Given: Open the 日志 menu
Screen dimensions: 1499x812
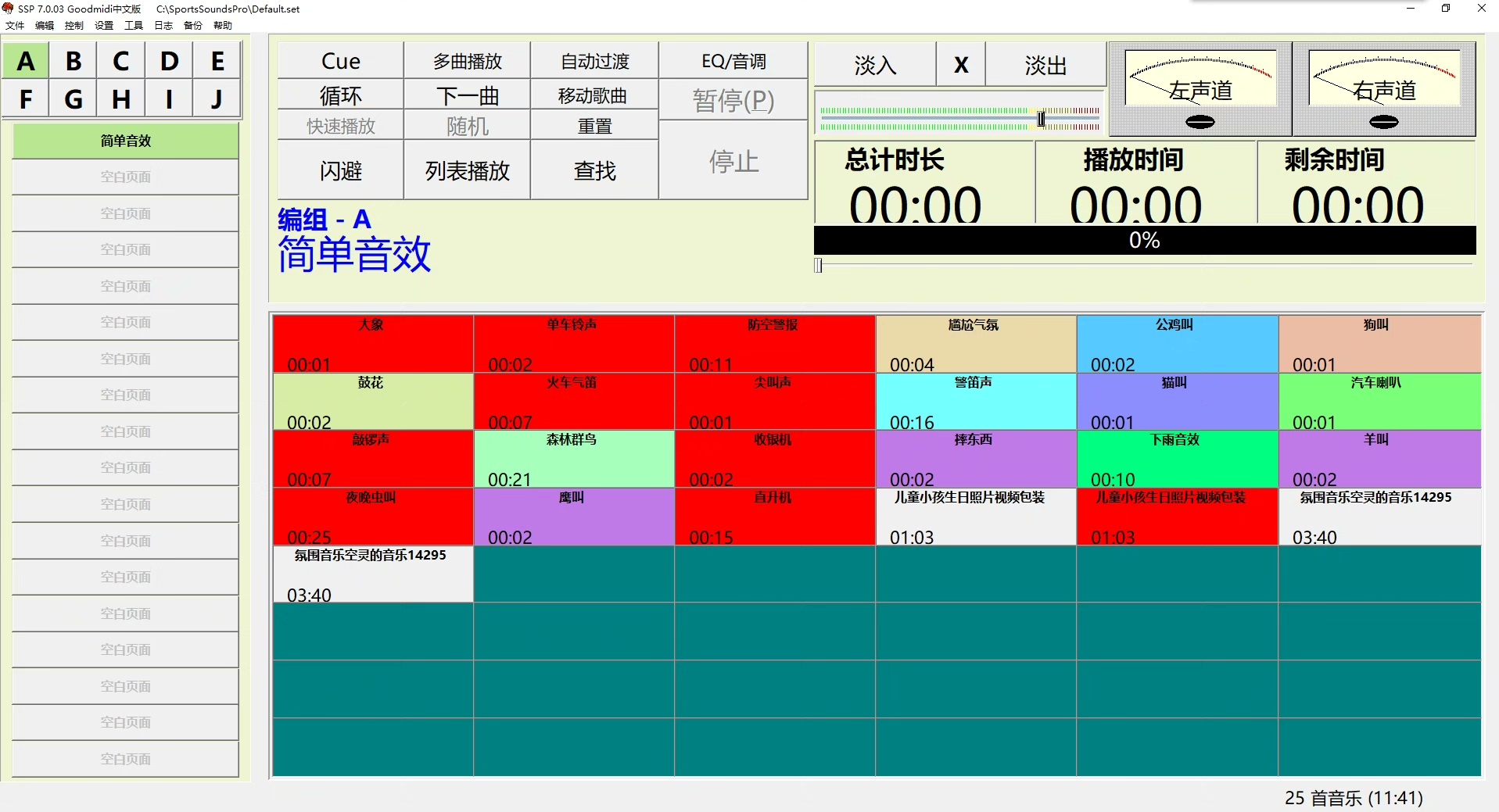Looking at the screenshot, I should click(x=163, y=26).
